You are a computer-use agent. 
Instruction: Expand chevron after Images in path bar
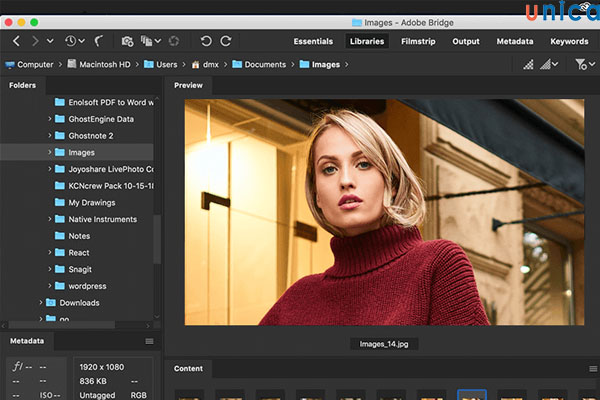(x=347, y=65)
